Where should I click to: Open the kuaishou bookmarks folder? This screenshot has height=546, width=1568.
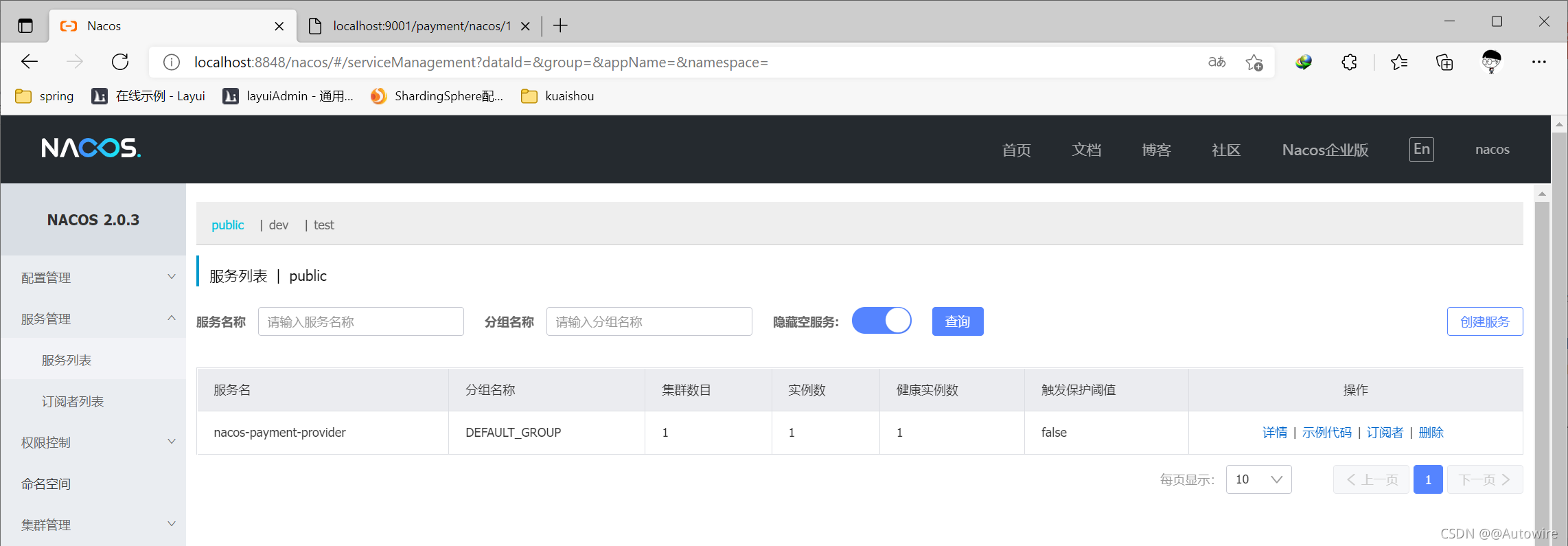click(x=557, y=96)
